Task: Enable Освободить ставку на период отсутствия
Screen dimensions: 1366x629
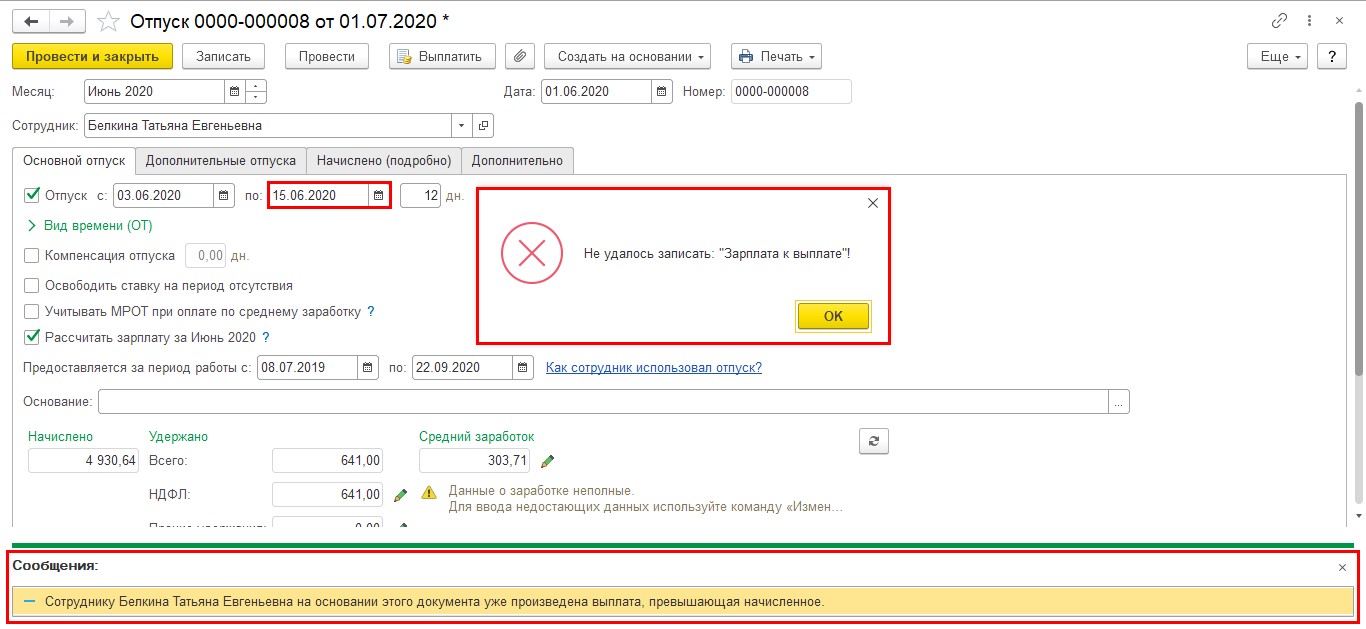Action: click(32, 286)
